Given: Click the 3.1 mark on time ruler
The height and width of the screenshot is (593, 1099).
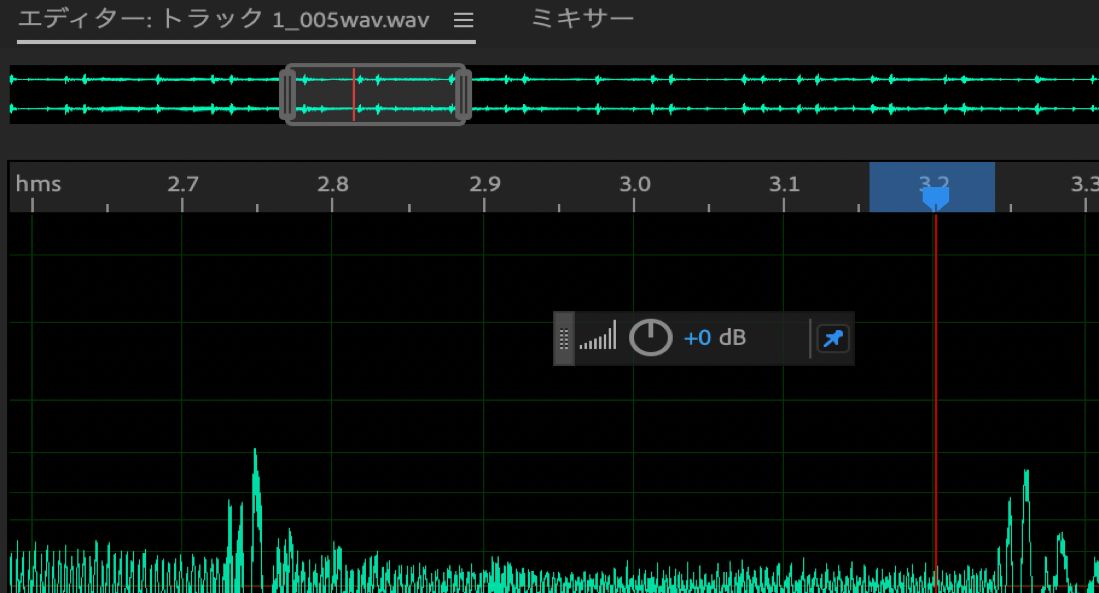Looking at the screenshot, I should (784, 184).
